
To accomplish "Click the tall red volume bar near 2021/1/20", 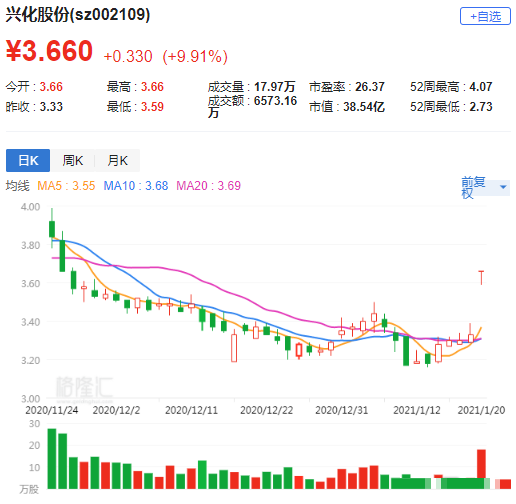I will click(x=481, y=469).
